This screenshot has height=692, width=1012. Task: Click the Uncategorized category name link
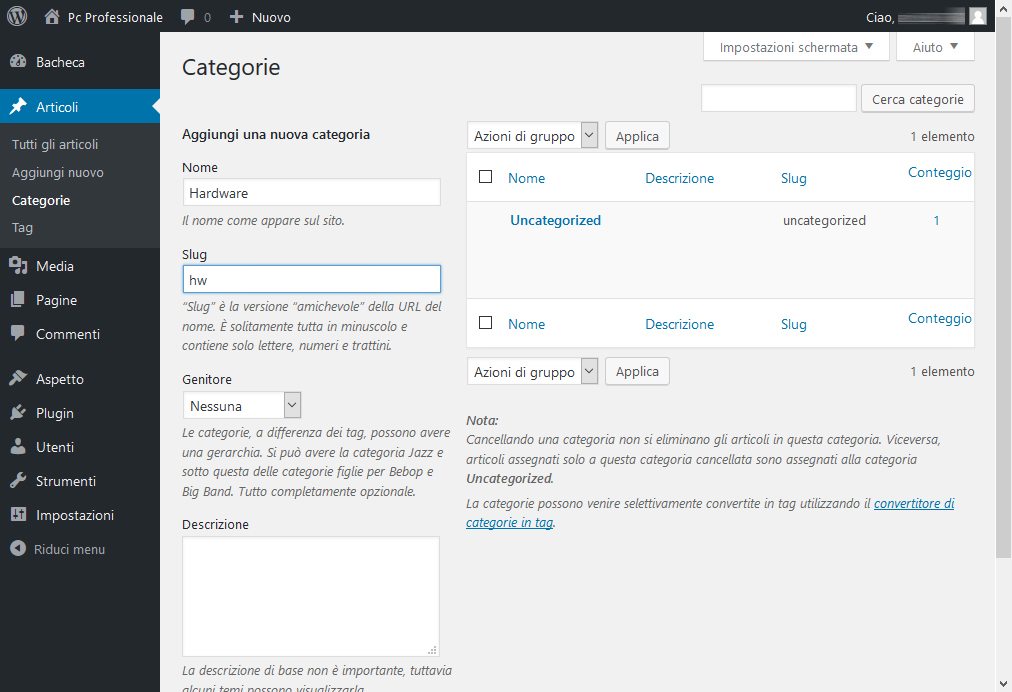click(x=555, y=220)
